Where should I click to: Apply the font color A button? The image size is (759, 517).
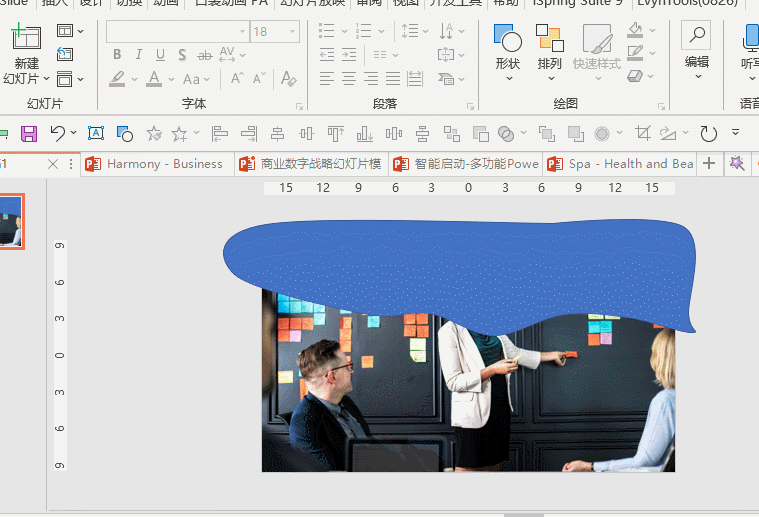click(x=154, y=78)
